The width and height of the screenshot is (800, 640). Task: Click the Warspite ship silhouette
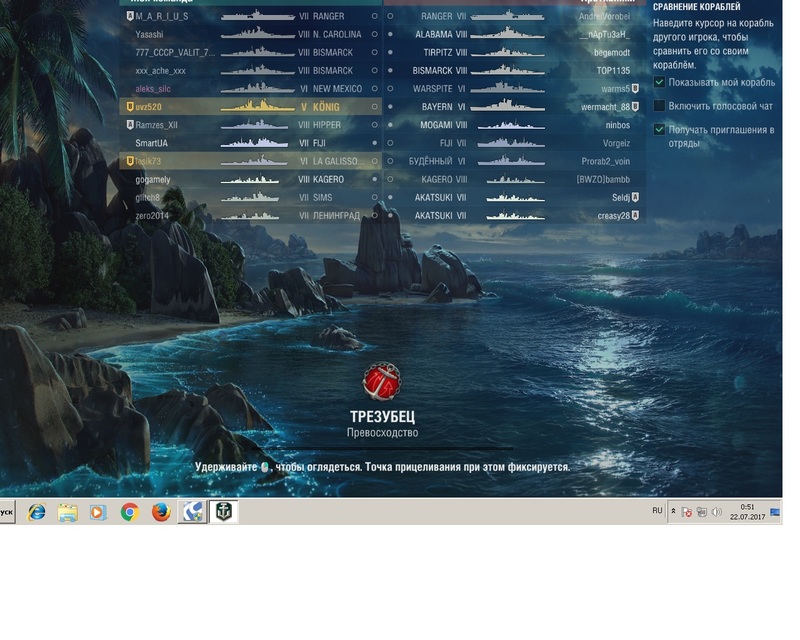507,88
